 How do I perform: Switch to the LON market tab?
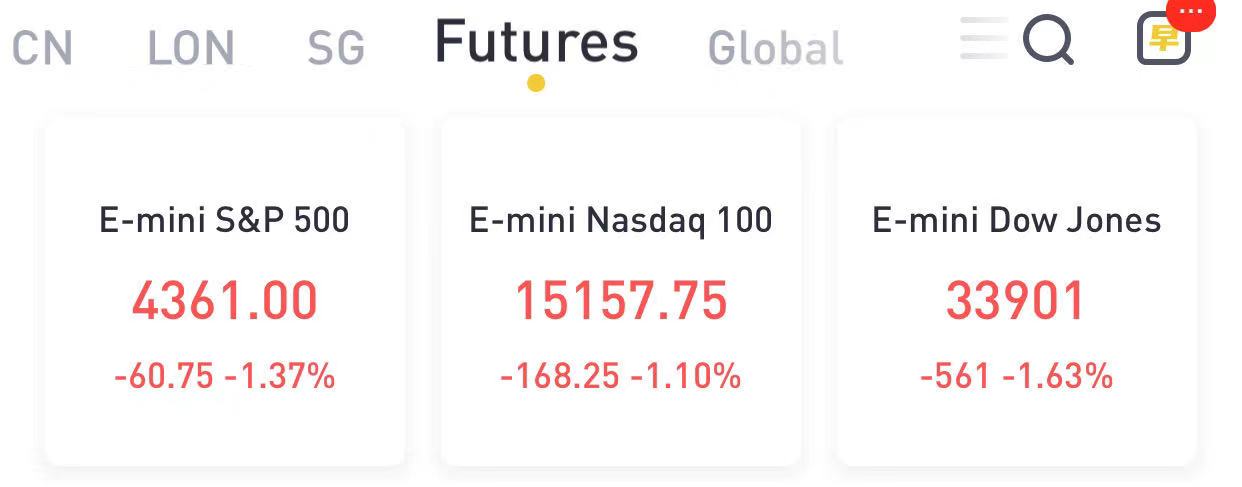click(x=191, y=47)
